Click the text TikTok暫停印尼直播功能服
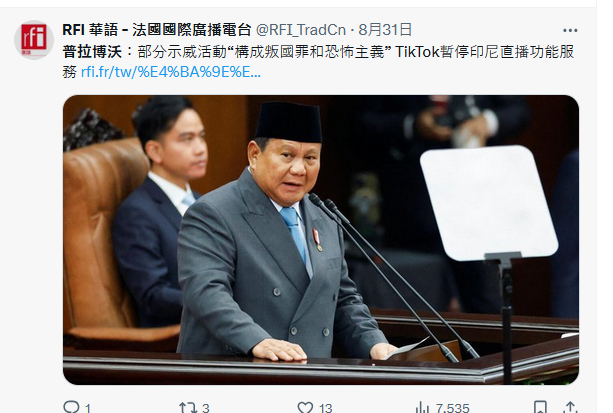The height and width of the screenshot is (413, 613). click(x=485, y=52)
